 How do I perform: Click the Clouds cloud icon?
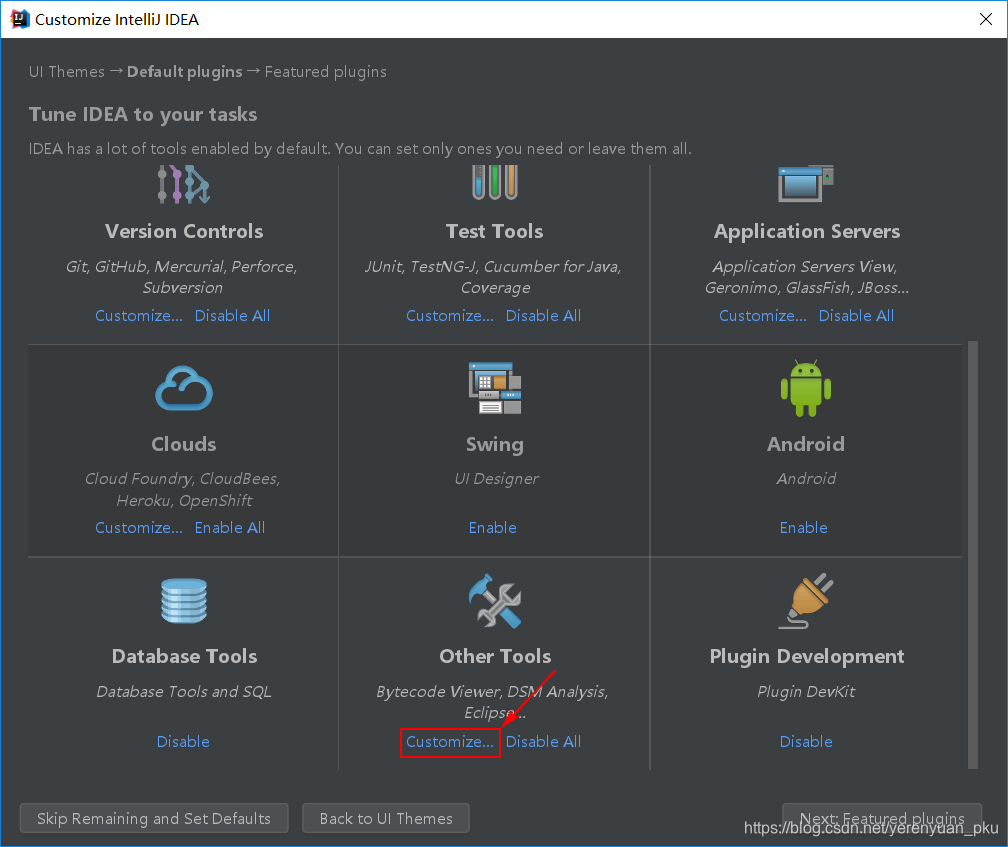184,388
